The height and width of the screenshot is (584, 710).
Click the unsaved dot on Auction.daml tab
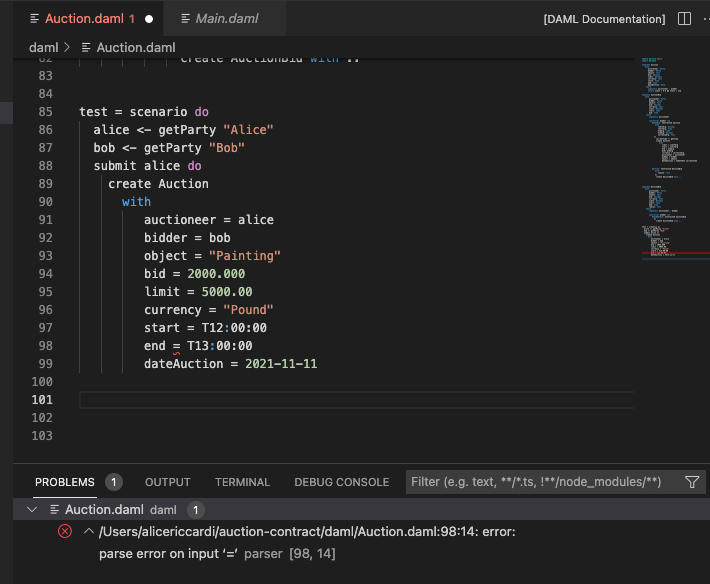(x=149, y=19)
